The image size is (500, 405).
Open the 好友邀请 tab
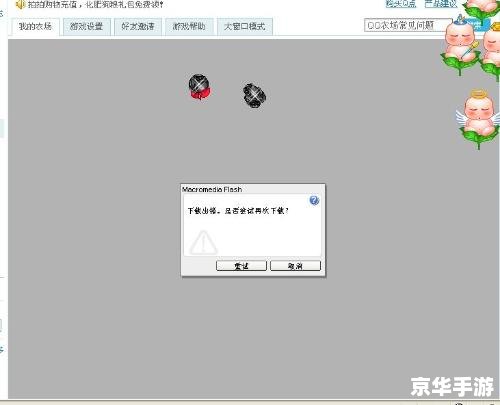pyautogui.click(x=138, y=27)
